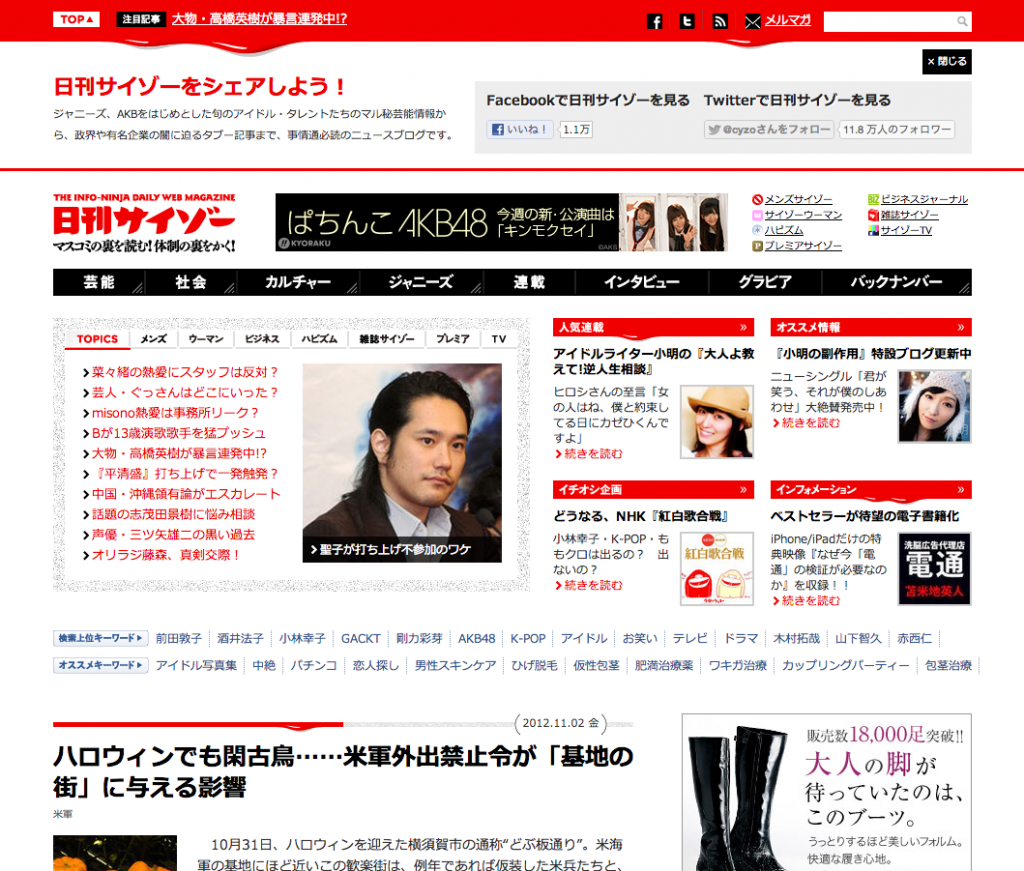Switch to the プレミア tab
The height and width of the screenshot is (871, 1024).
point(453,339)
